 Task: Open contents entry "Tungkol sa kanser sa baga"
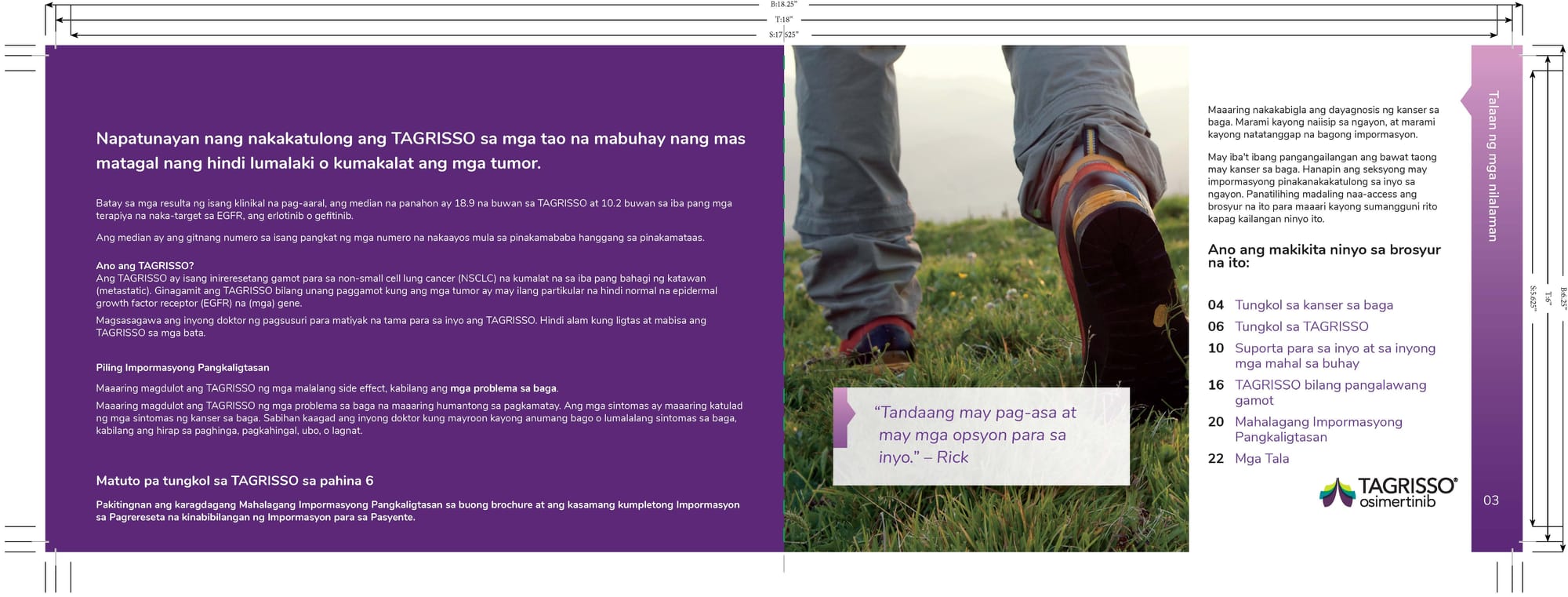pyautogui.click(x=1314, y=305)
